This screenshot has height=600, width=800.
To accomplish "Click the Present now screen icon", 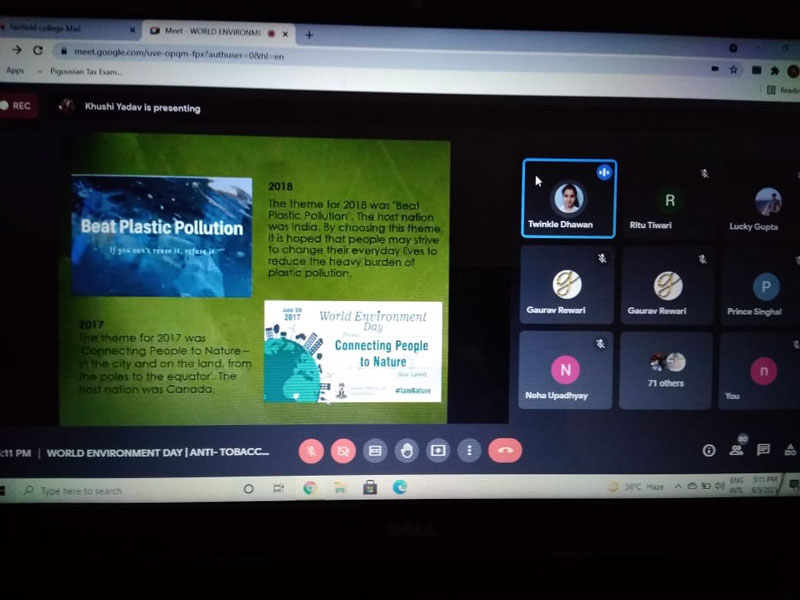I will pyautogui.click(x=438, y=451).
